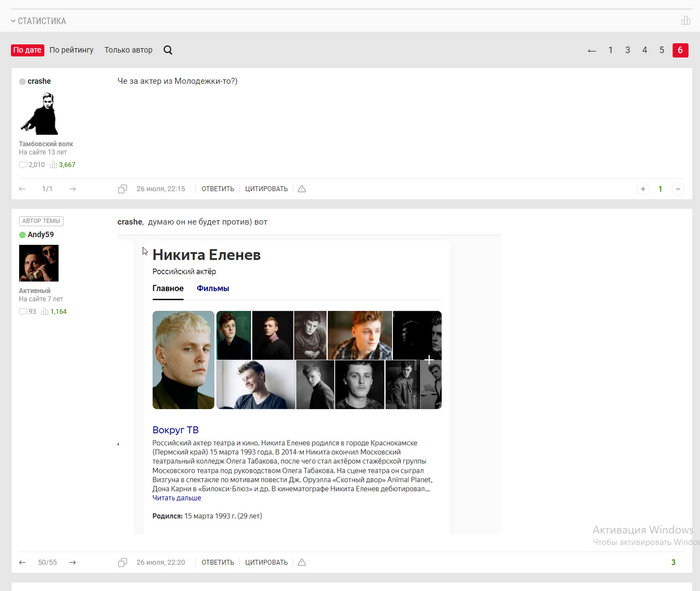Click ОТВЕТИТЬ on Andy59's post
Screen dimensions: 700x591
217,562
